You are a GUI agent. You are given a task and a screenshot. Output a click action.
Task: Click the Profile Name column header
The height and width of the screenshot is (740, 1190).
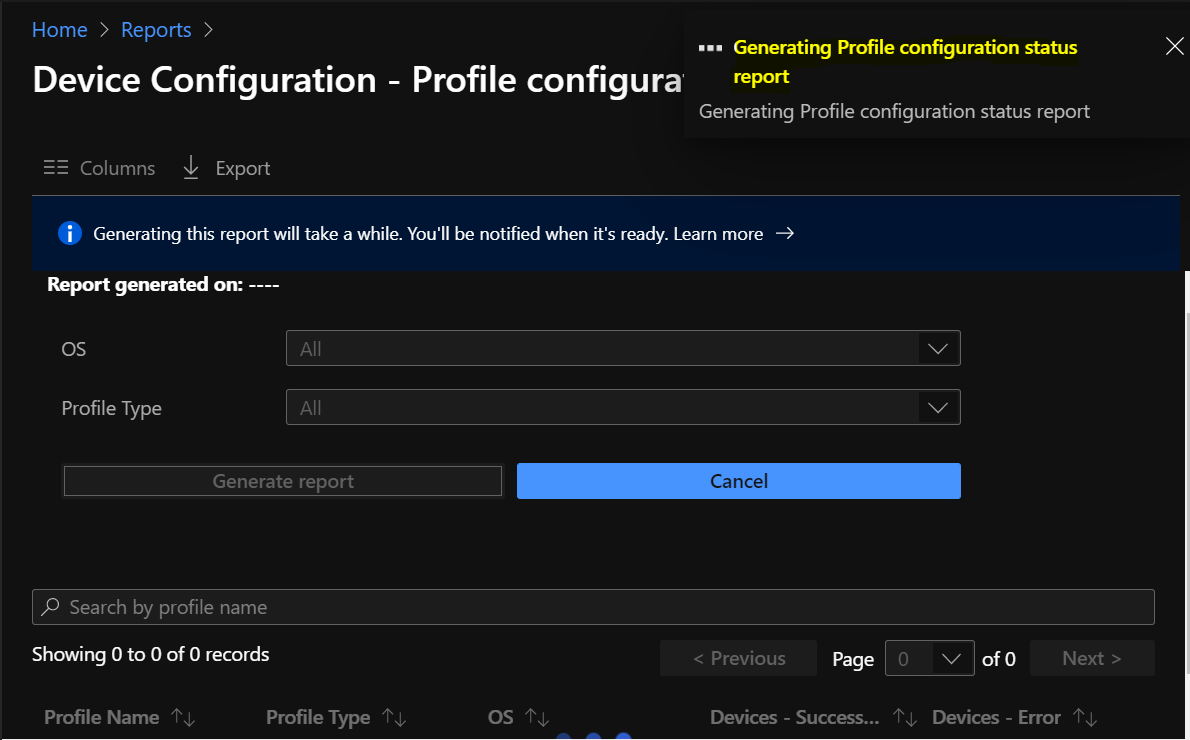pos(102,717)
